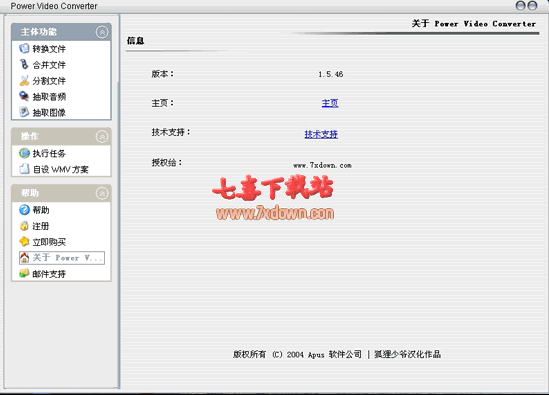Screen dimensions: 549x395
Task: Choose the 分割文件 entry
Action: pos(49,81)
